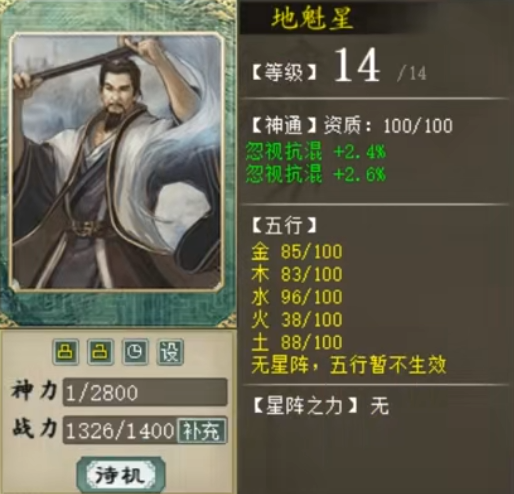This screenshot has width=514, height=494.
Task: Select the 水 96/100 element row
Action: (x=297, y=297)
